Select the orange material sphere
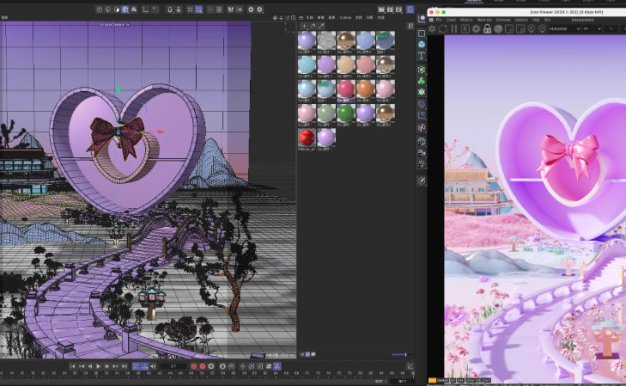This screenshot has width=626, height=386. [x=365, y=89]
